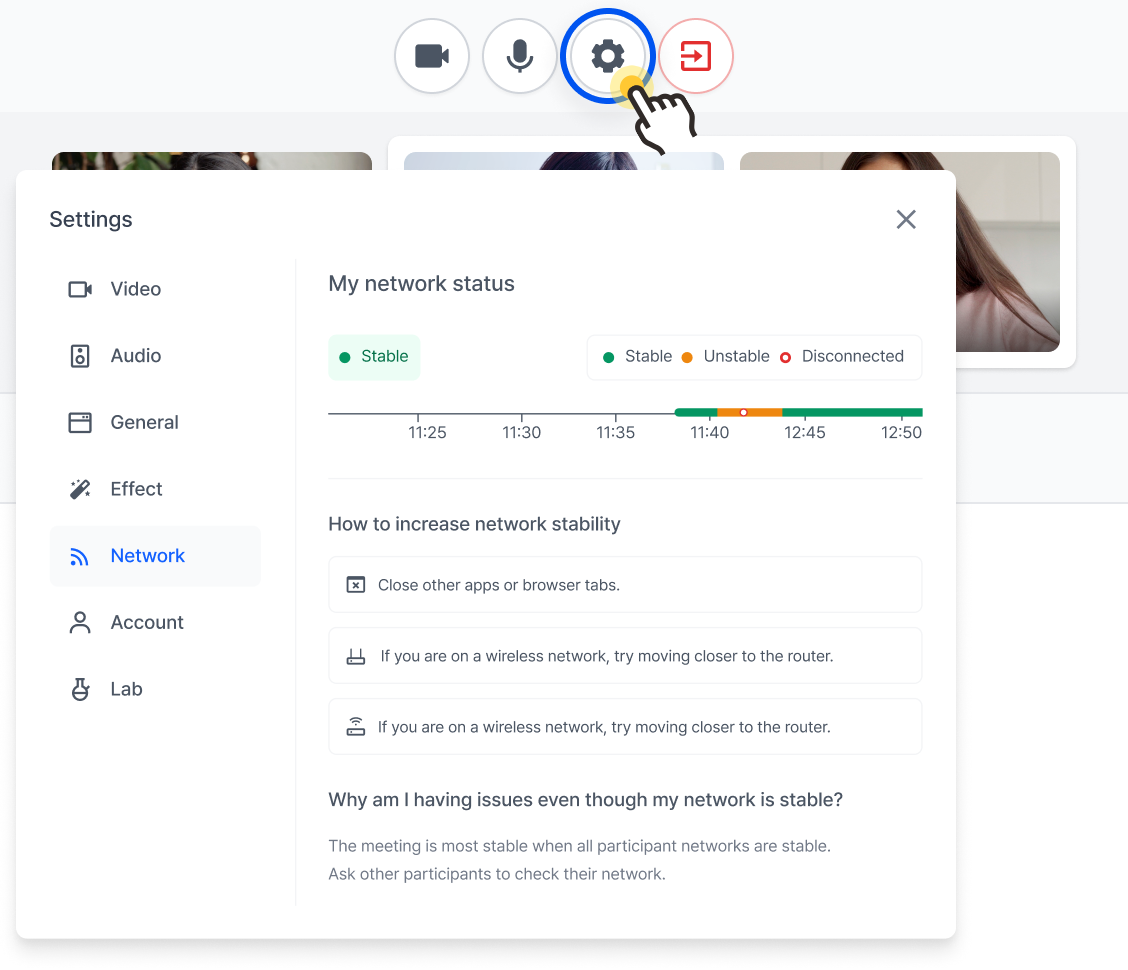The image size is (1128, 970).
Task: Click the flask icon beside Lab
Action: point(80,689)
